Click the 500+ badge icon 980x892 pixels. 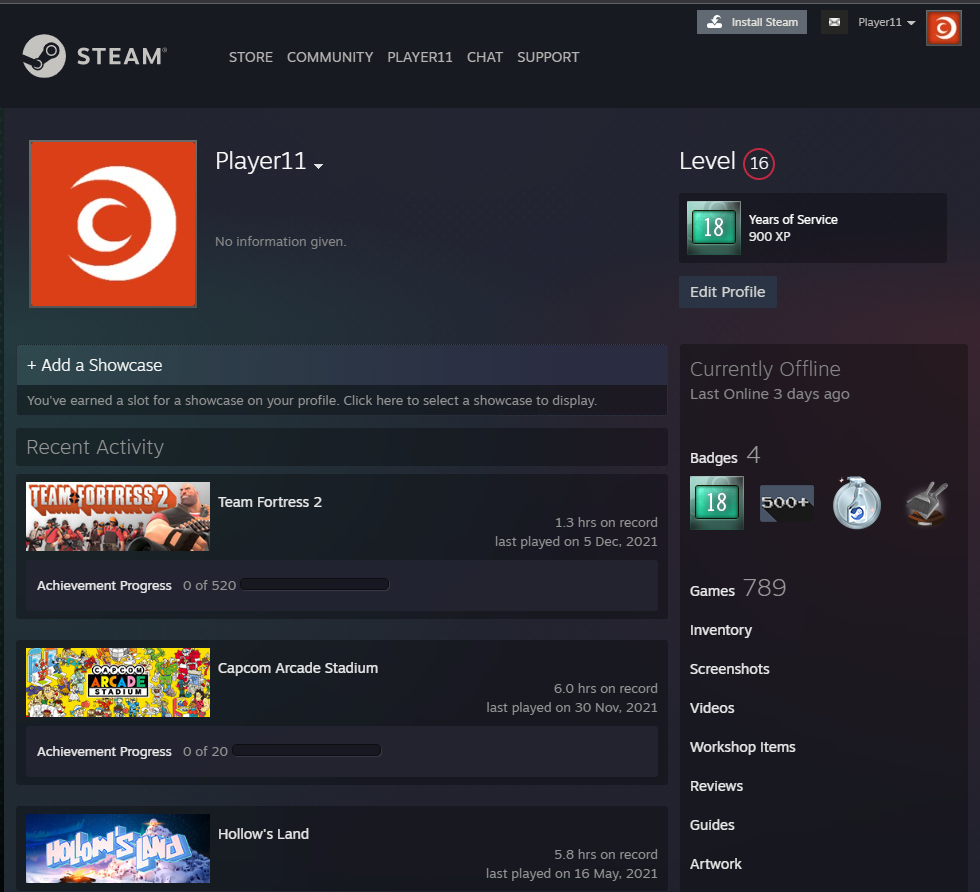pos(787,503)
